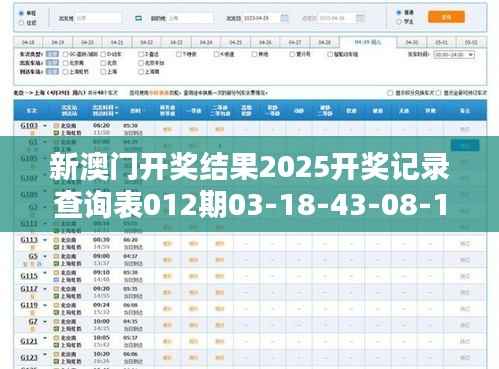Click terminal station icon in G5 row
This screenshot has height=369, width=499.
click(x=56, y=264)
